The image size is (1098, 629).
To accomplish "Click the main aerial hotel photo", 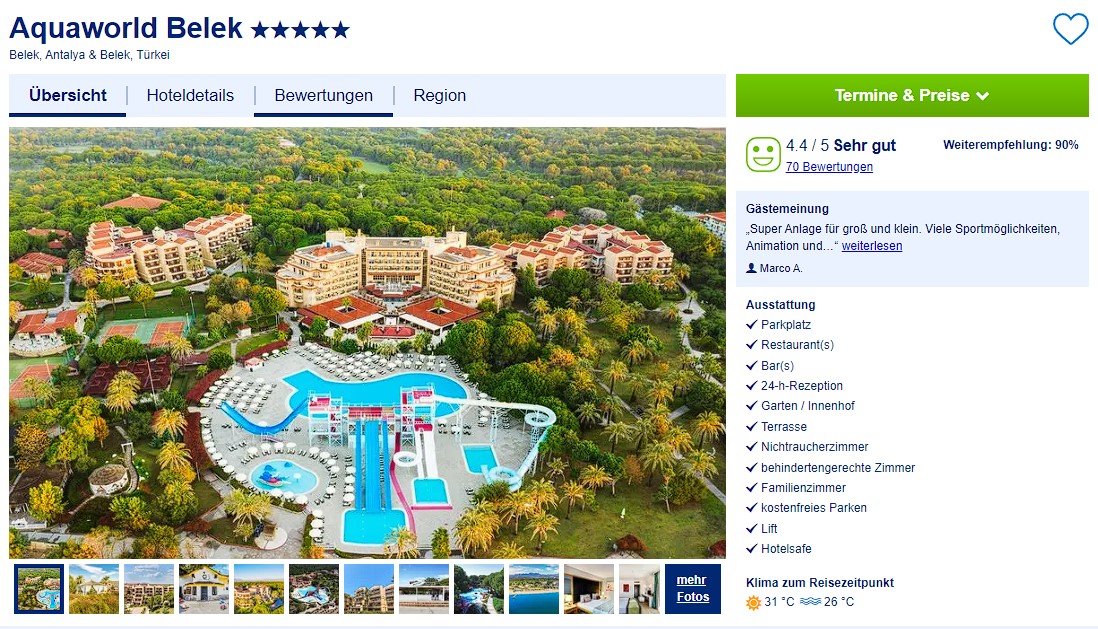I will pyautogui.click(x=367, y=343).
